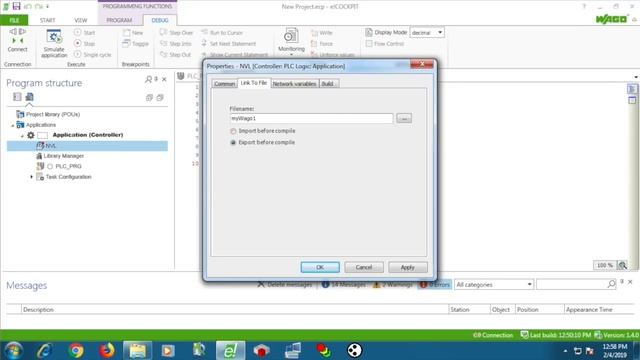The height and width of the screenshot is (360, 640).
Task: Click the second view icon under Program structure
Action: [x=29, y=97]
